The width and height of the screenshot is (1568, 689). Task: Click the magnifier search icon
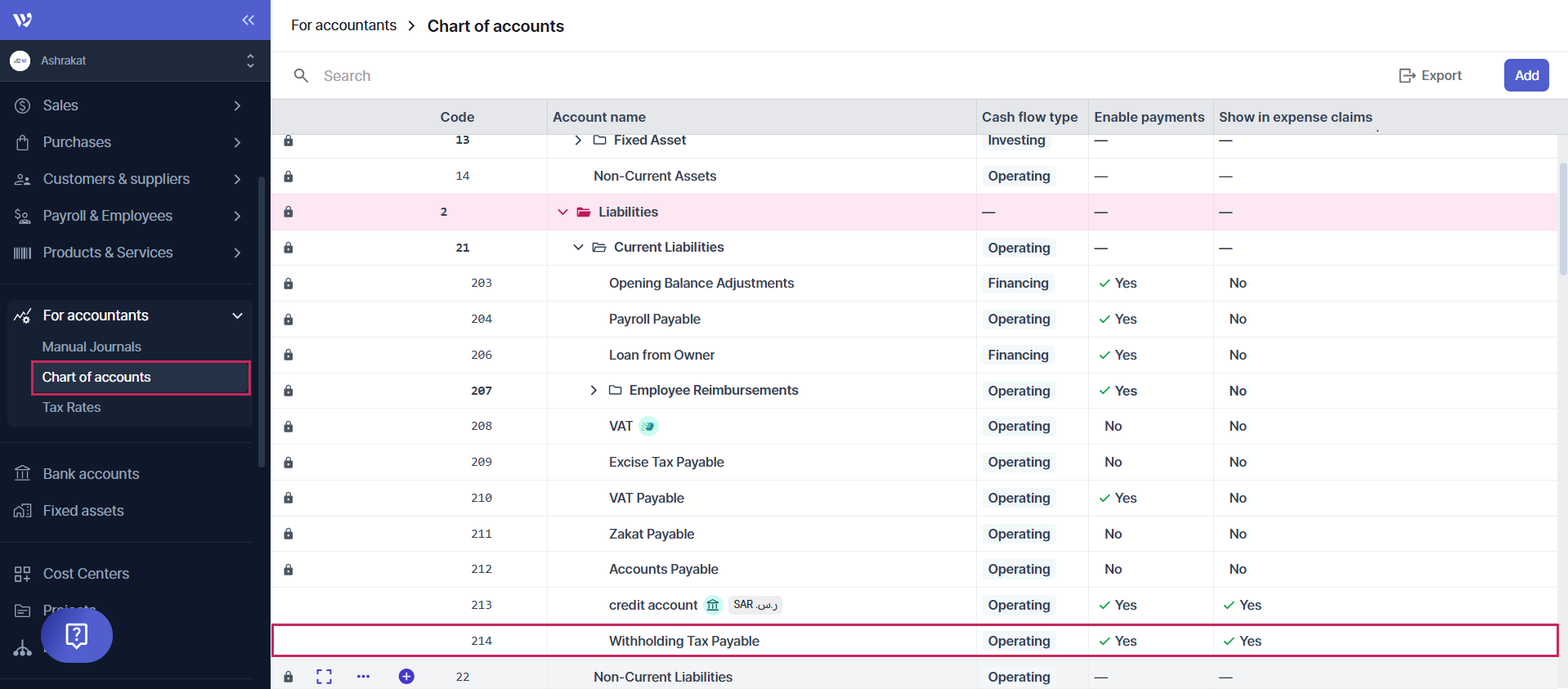click(301, 76)
